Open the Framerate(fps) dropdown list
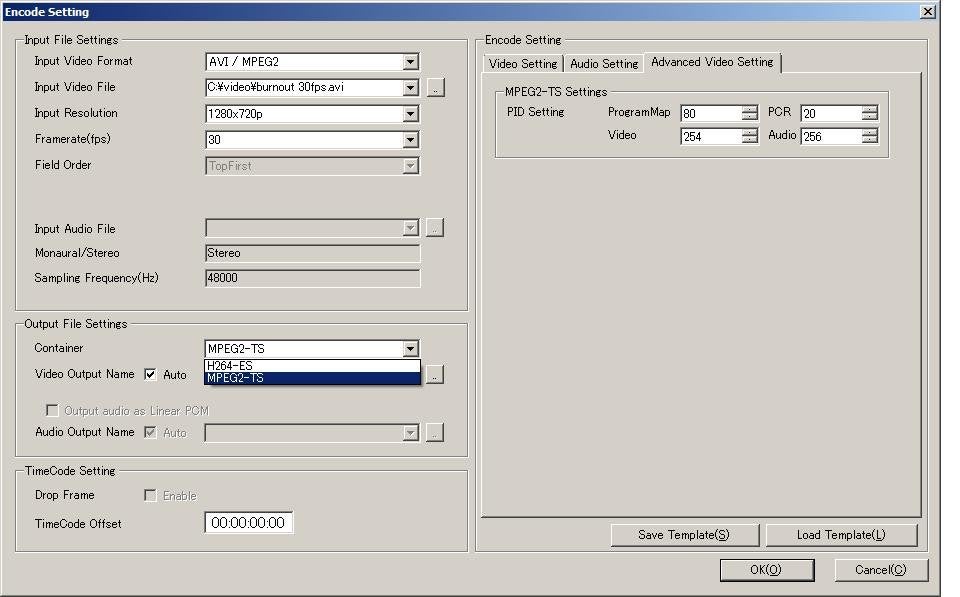The width and height of the screenshot is (960, 597). 410,140
